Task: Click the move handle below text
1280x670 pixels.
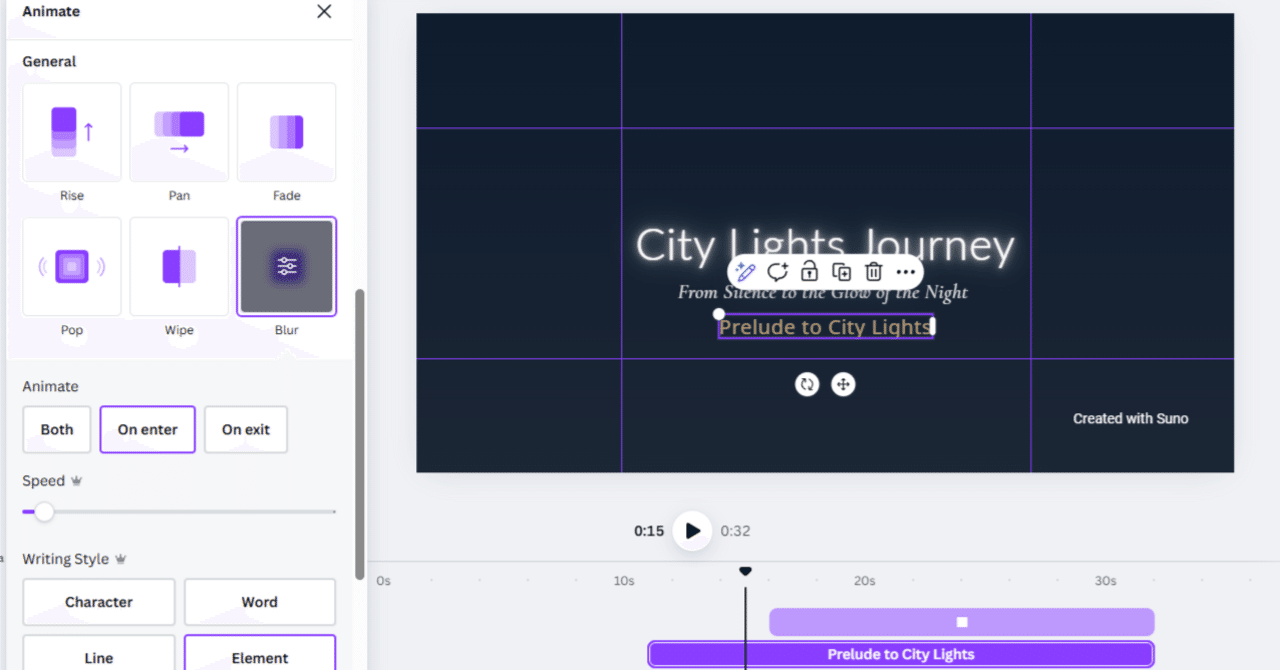Action: point(843,384)
